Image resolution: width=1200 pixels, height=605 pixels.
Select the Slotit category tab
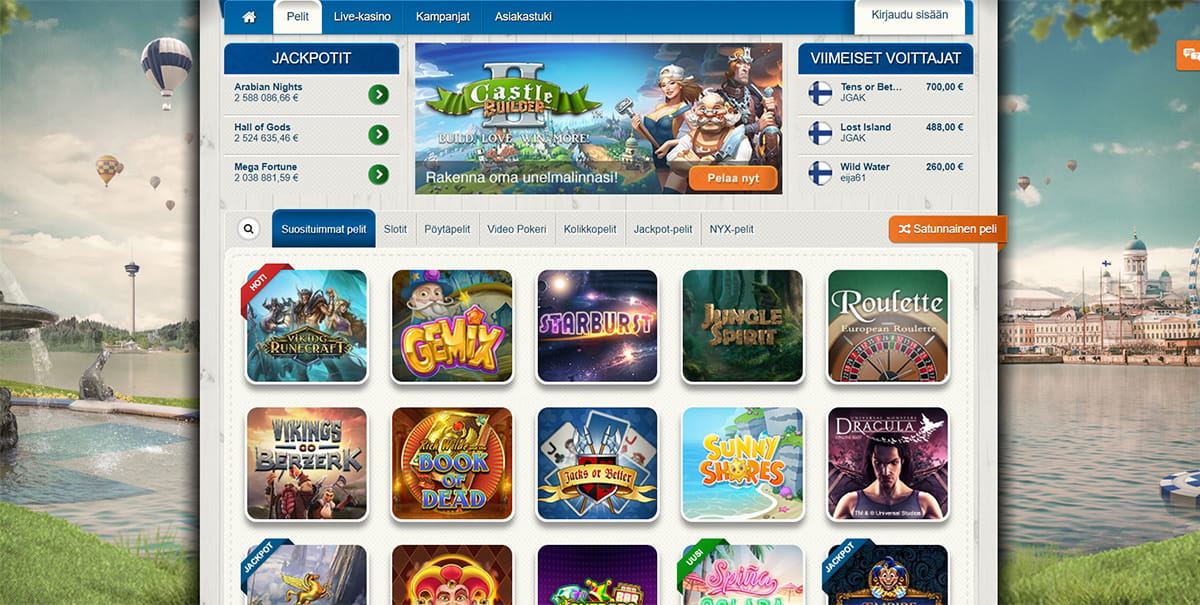[x=395, y=229]
